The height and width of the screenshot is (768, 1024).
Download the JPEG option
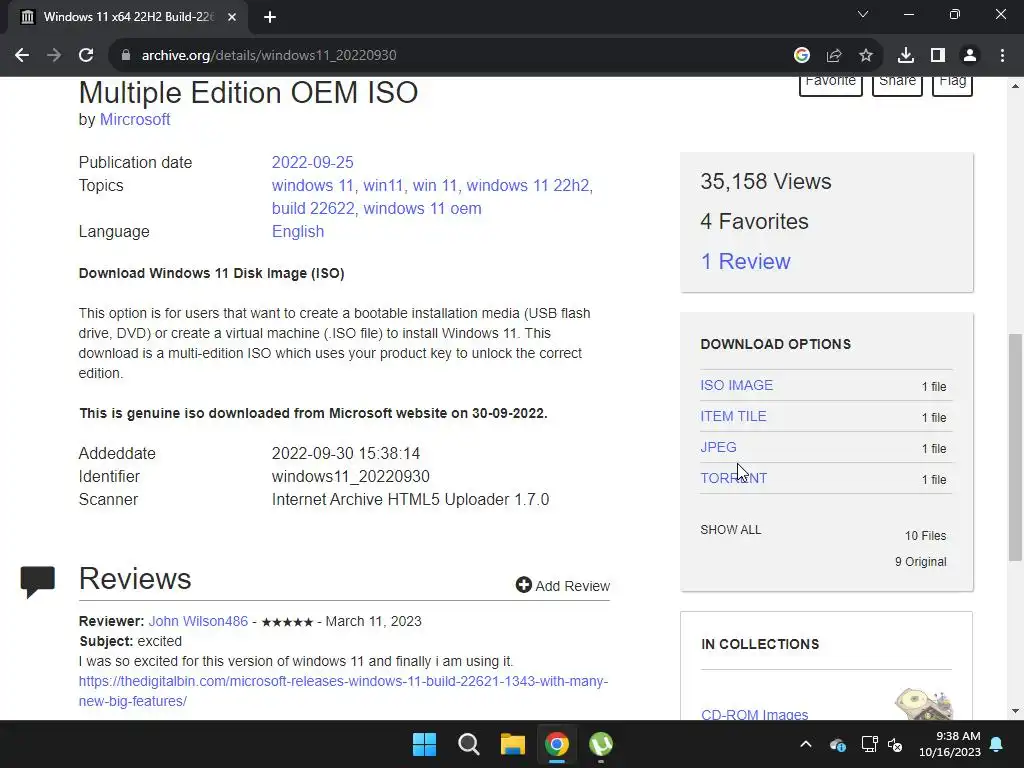(x=718, y=447)
